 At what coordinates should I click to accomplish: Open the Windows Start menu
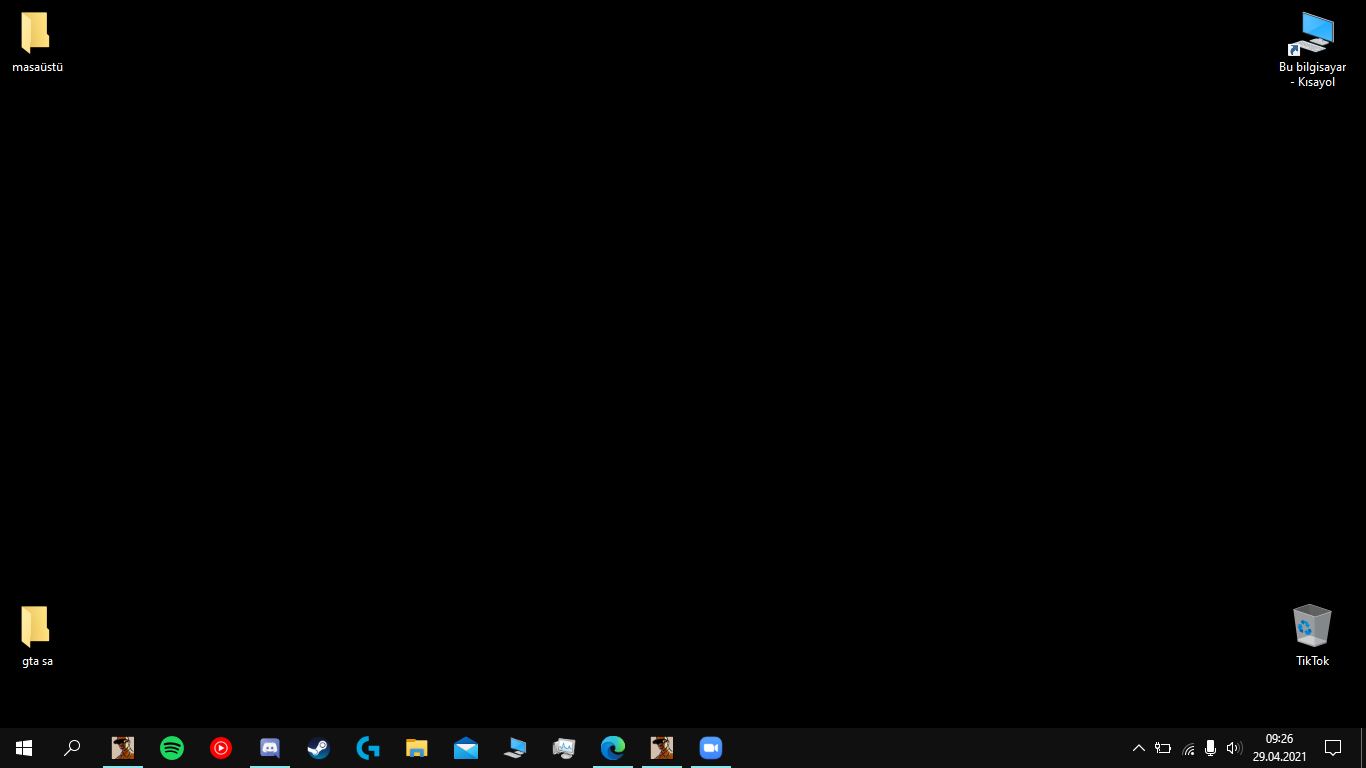click(24, 748)
